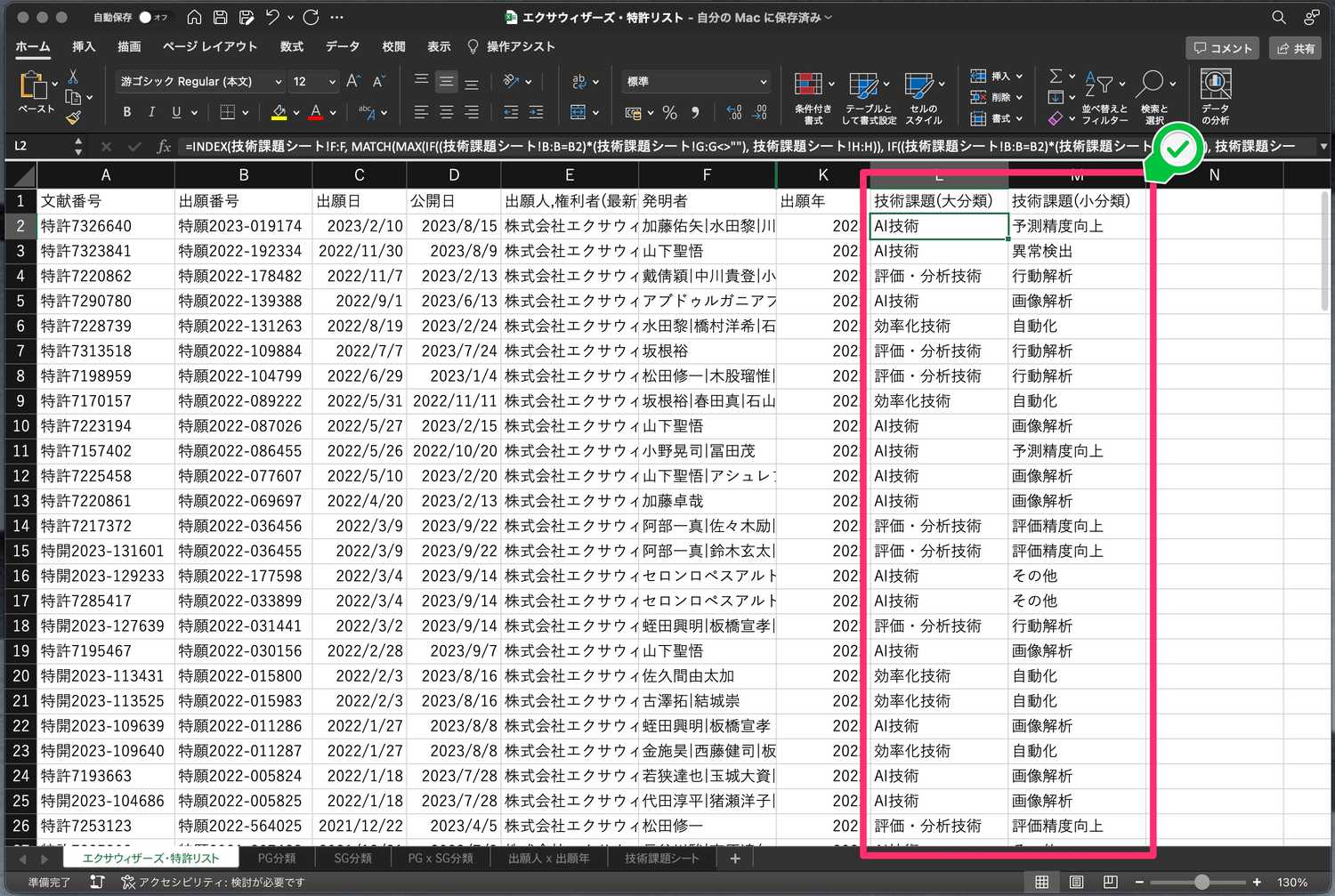Open 条件付き書式 conditional formatting

(x=813, y=98)
